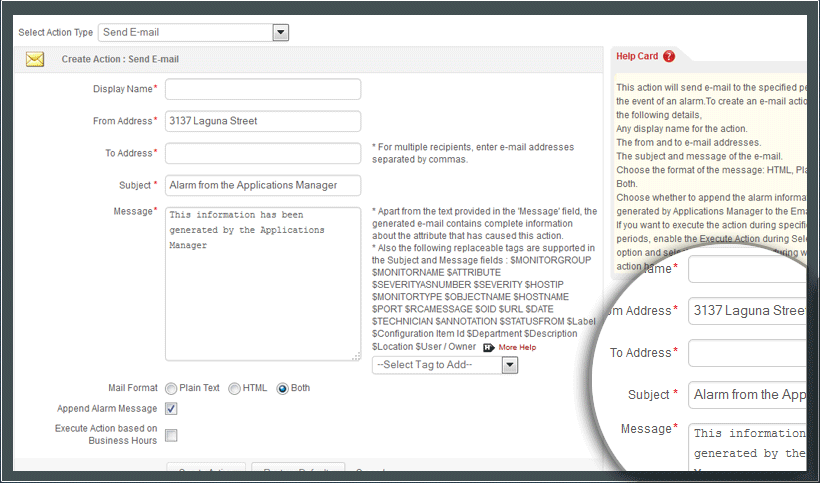The height and width of the screenshot is (483, 820).
Task: Click the Help Card heading
Action: 637,56
